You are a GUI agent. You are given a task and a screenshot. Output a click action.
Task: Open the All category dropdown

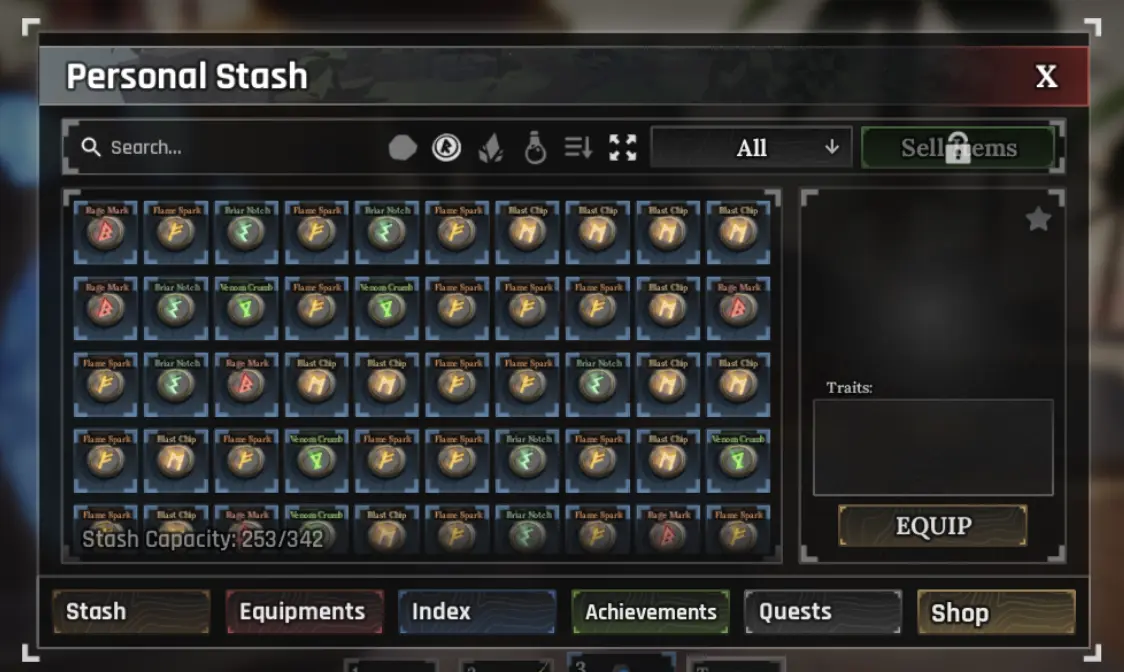[x=751, y=148]
